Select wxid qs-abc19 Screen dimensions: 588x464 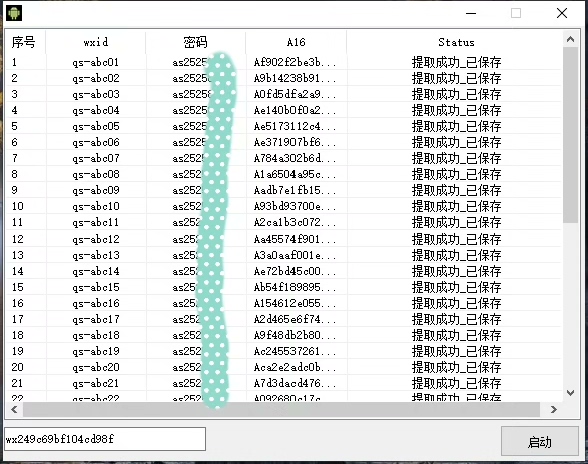point(96,351)
